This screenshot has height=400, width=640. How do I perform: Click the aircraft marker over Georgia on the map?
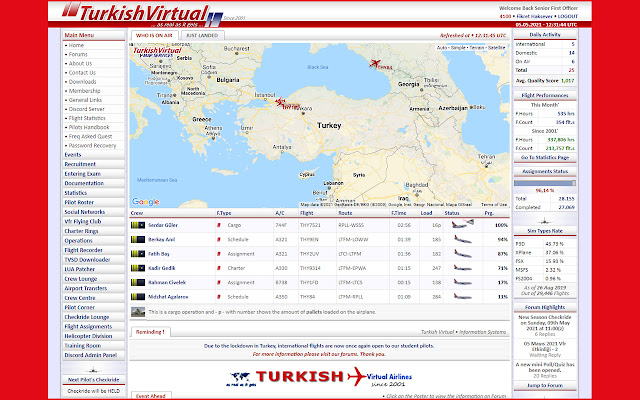375,63
